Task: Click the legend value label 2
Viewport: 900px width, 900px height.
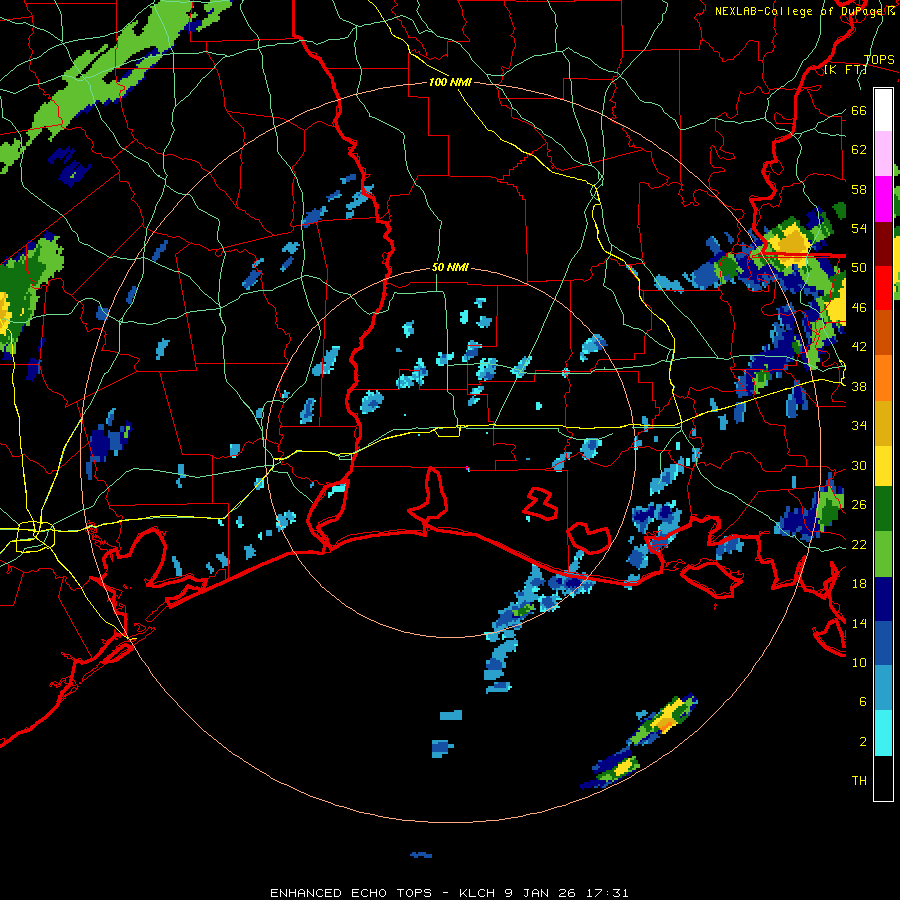Action: (863, 741)
